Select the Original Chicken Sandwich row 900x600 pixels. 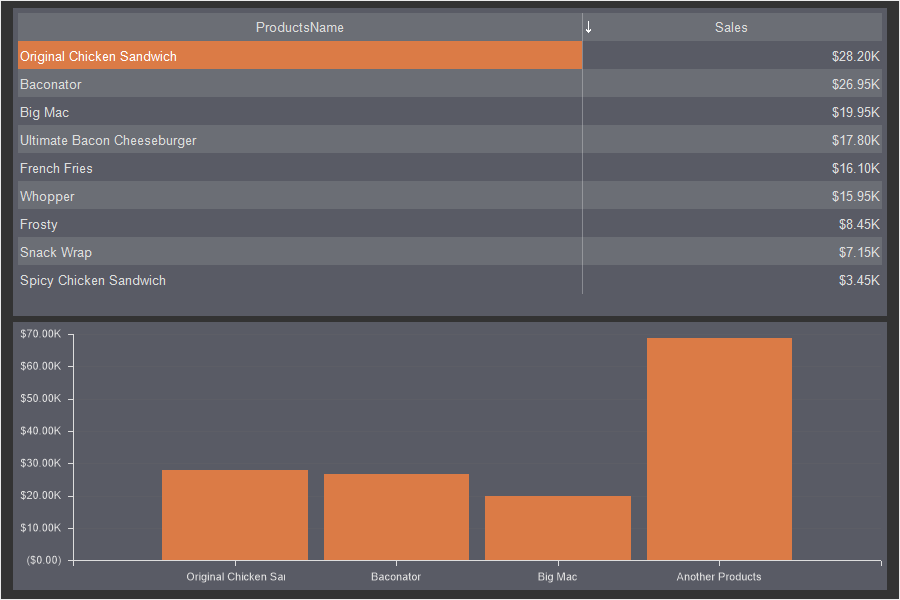299,56
